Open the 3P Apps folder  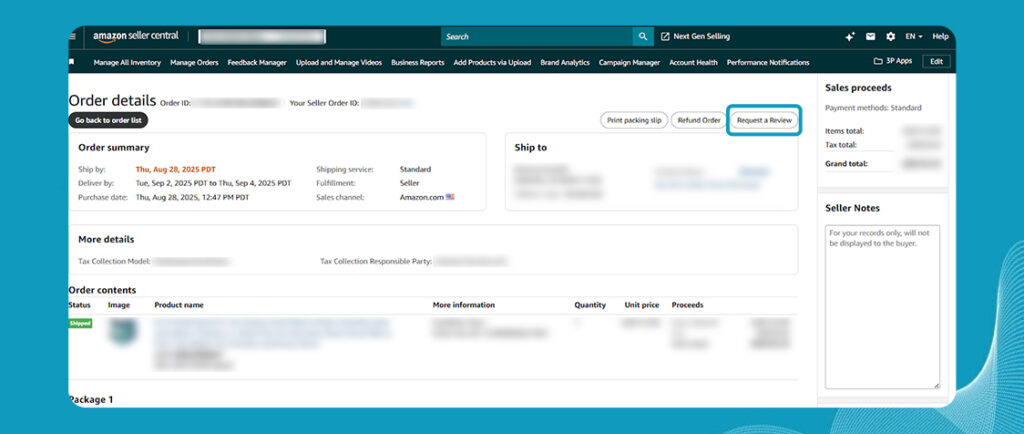[x=893, y=61]
